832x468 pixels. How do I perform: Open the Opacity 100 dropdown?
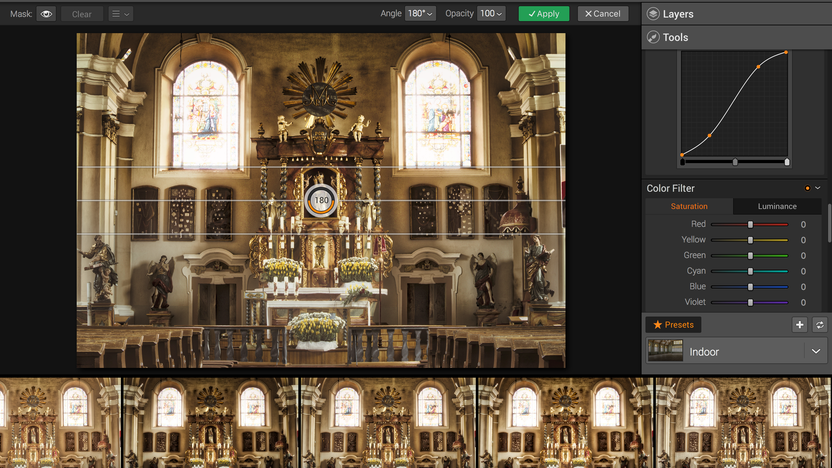click(491, 14)
